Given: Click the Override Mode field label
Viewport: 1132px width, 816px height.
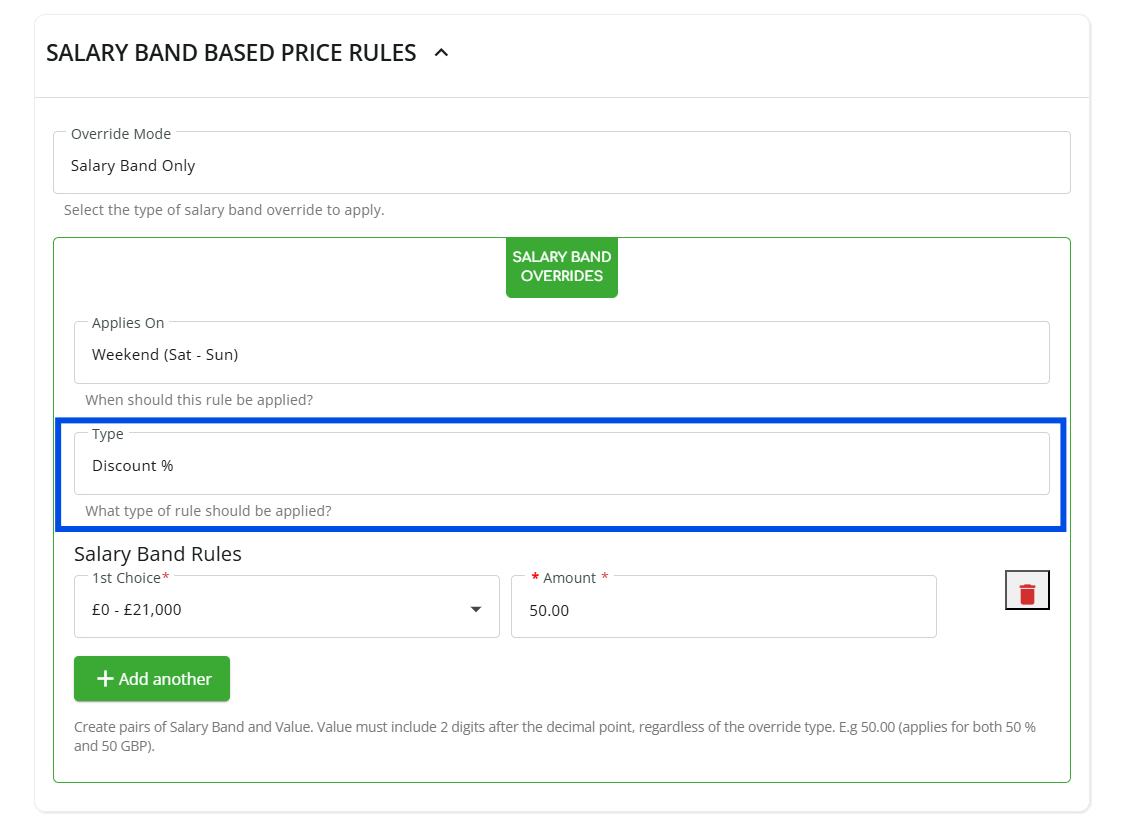Looking at the screenshot, I should coord(121,134).
